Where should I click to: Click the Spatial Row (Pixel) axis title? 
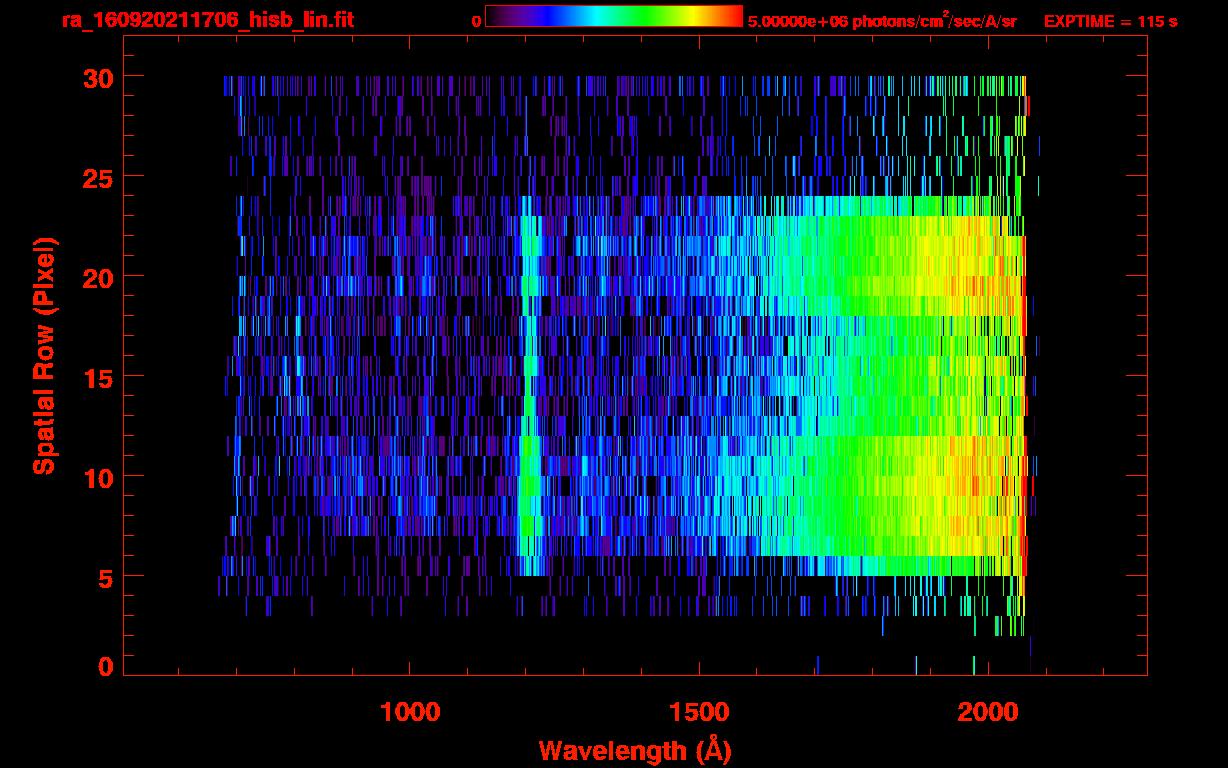point(44,355)
